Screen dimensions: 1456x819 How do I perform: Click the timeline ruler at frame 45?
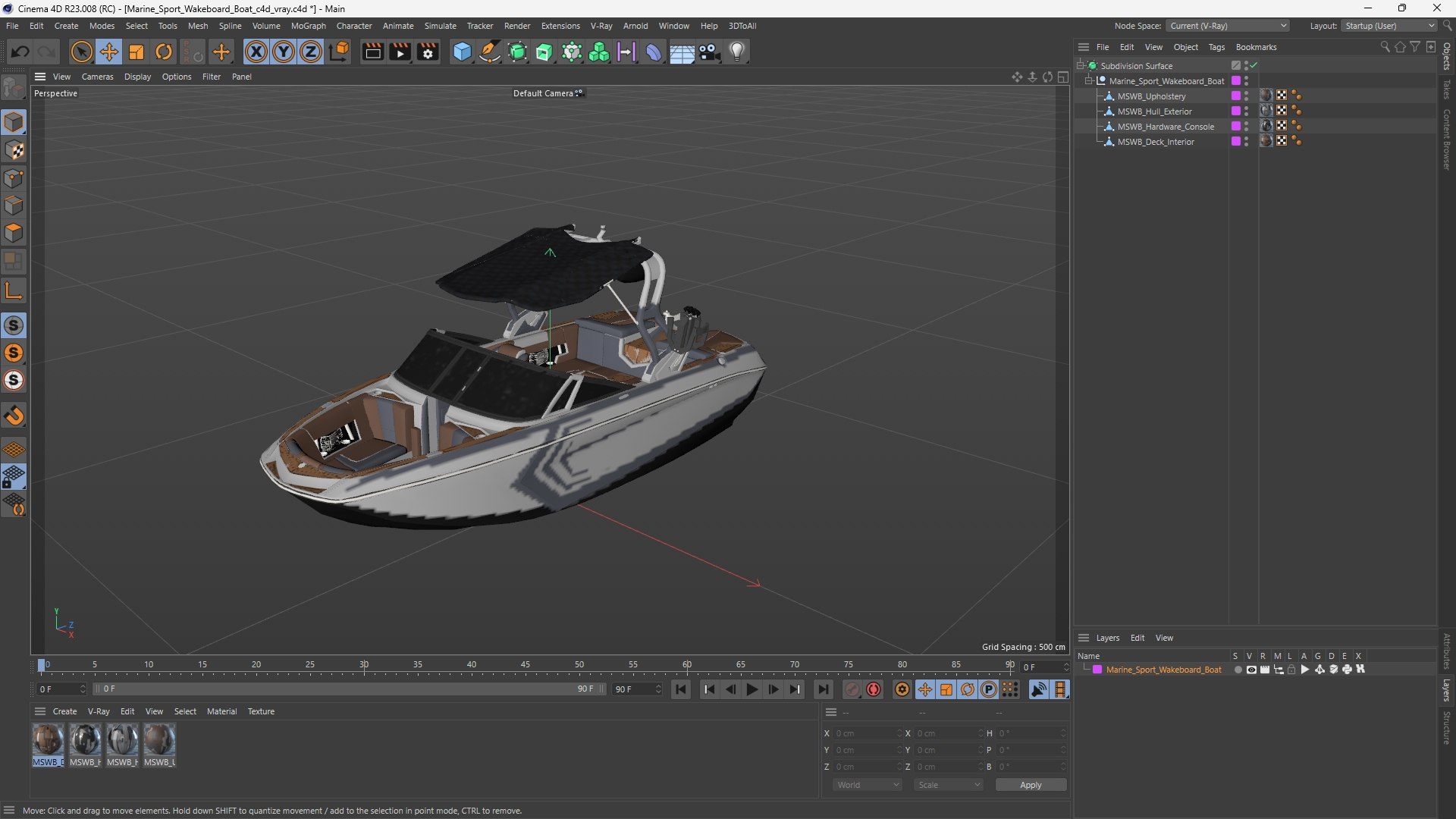coord(525,664)
